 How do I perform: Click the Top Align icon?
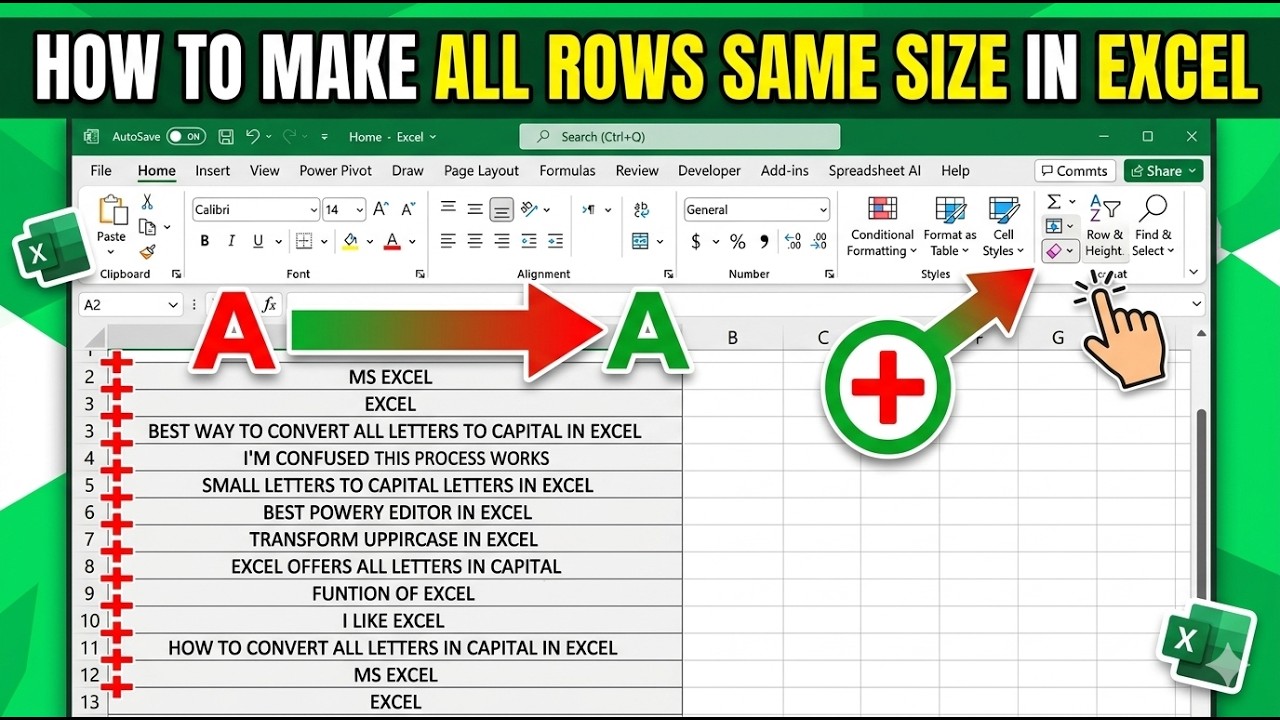click(448, 209)
